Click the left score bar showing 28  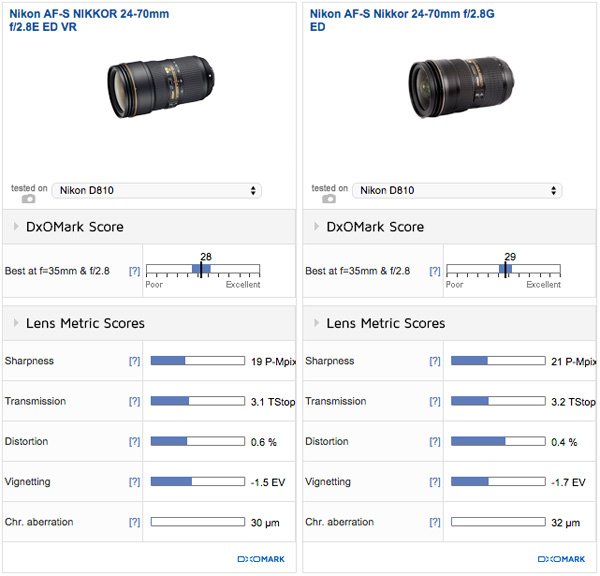pyautogui.click(x=203, y=270)
